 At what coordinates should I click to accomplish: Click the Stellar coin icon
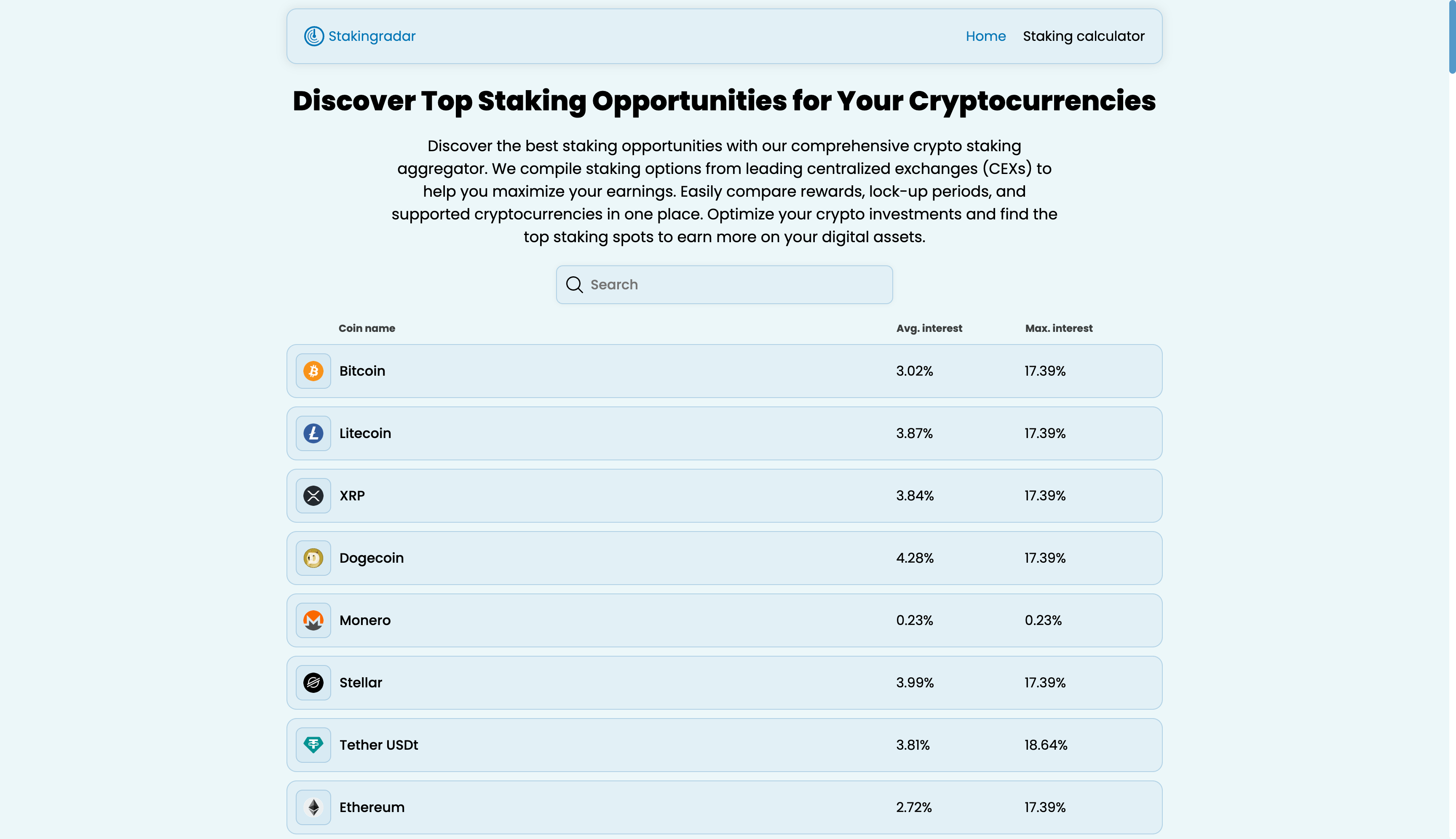[313, 683]
